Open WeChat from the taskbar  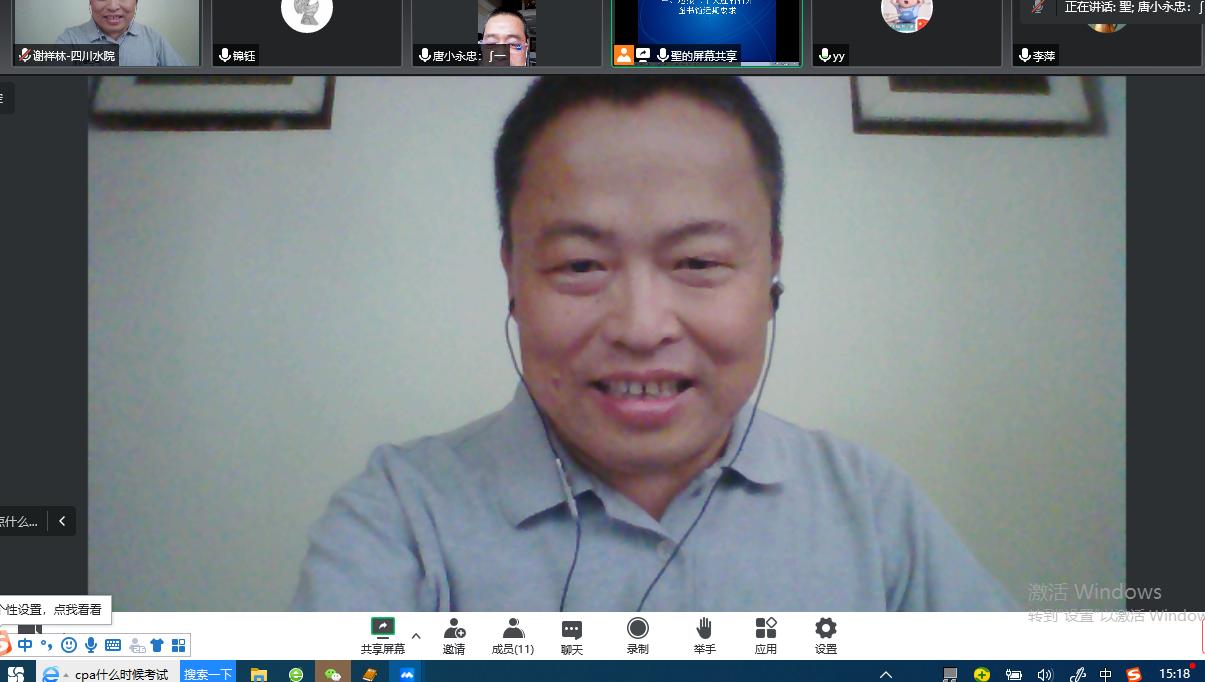pyautogui.click(x=333, y=674)
